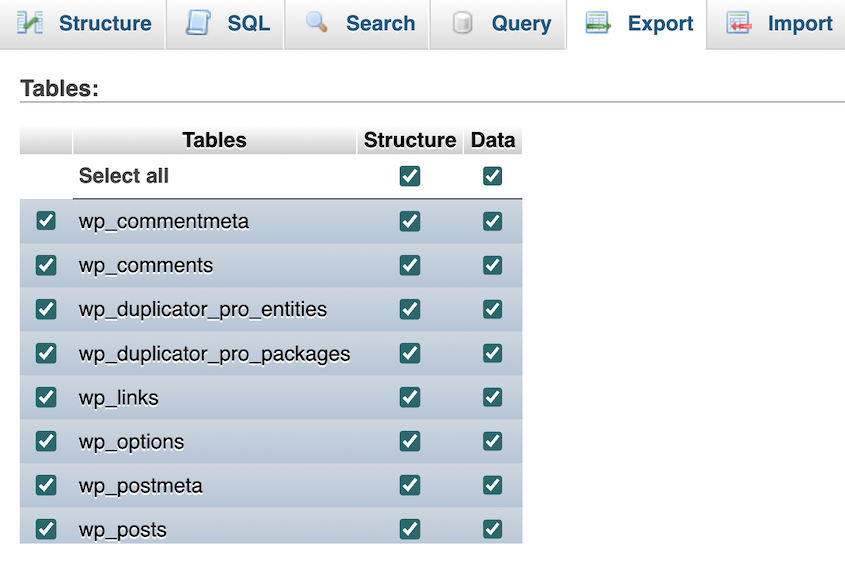Uncheck wp_comments Data checkbox
This screenshot has width=845, height=571.
tap(493, 265)
